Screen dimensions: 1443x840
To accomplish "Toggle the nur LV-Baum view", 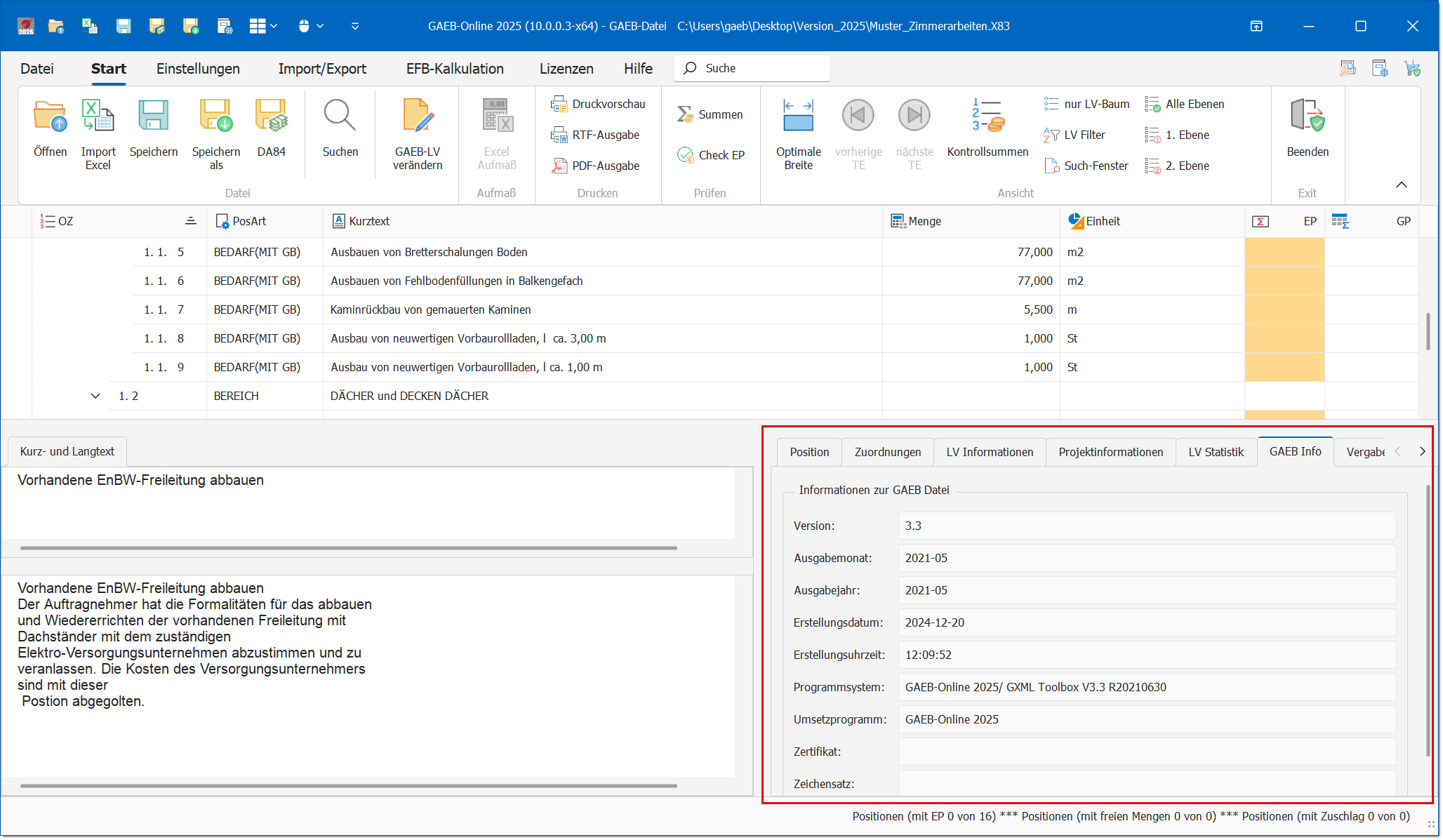I will 1087,104.
